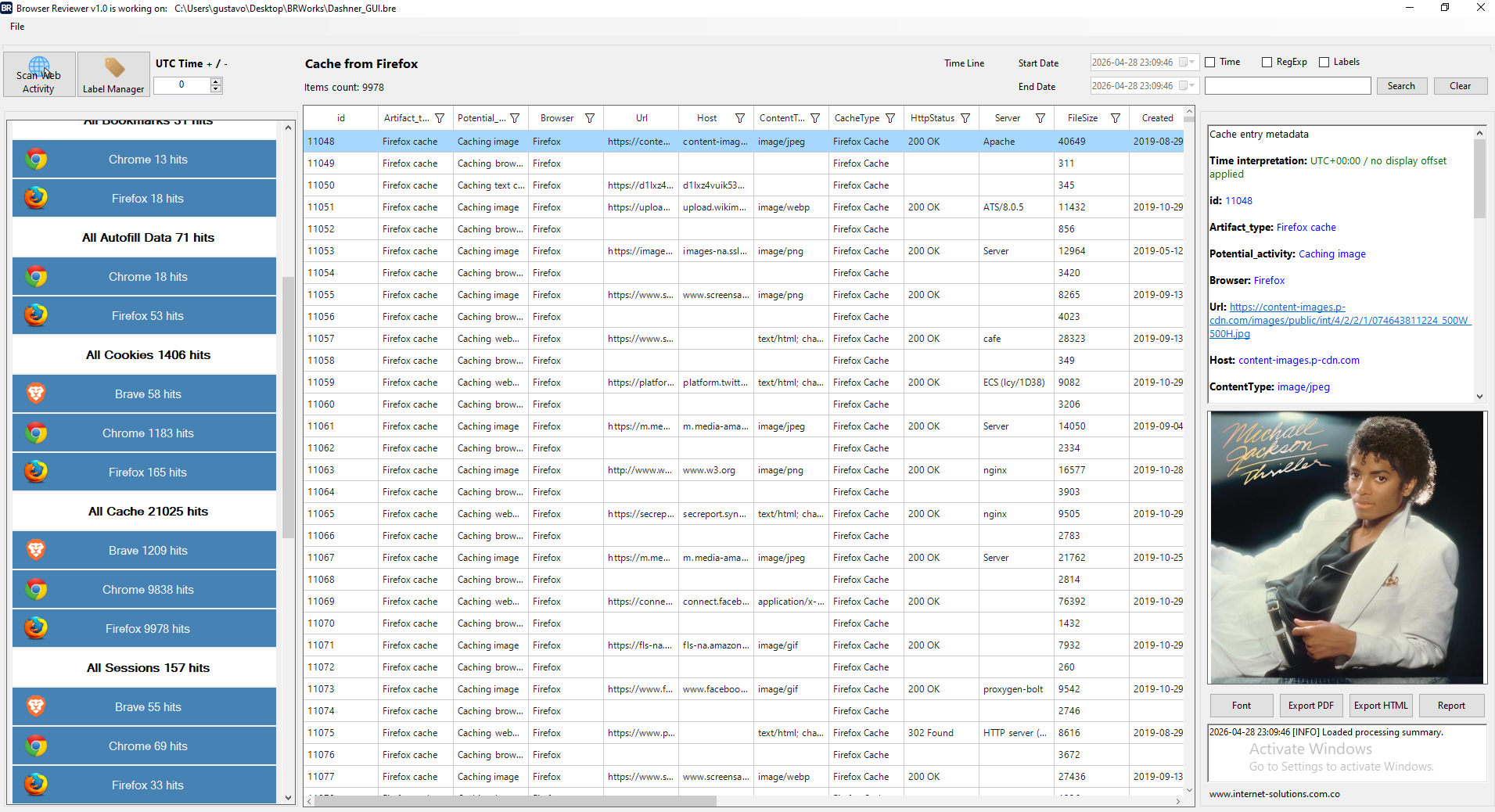Show Firefox 18 hits bookmarks

[145, 199]
